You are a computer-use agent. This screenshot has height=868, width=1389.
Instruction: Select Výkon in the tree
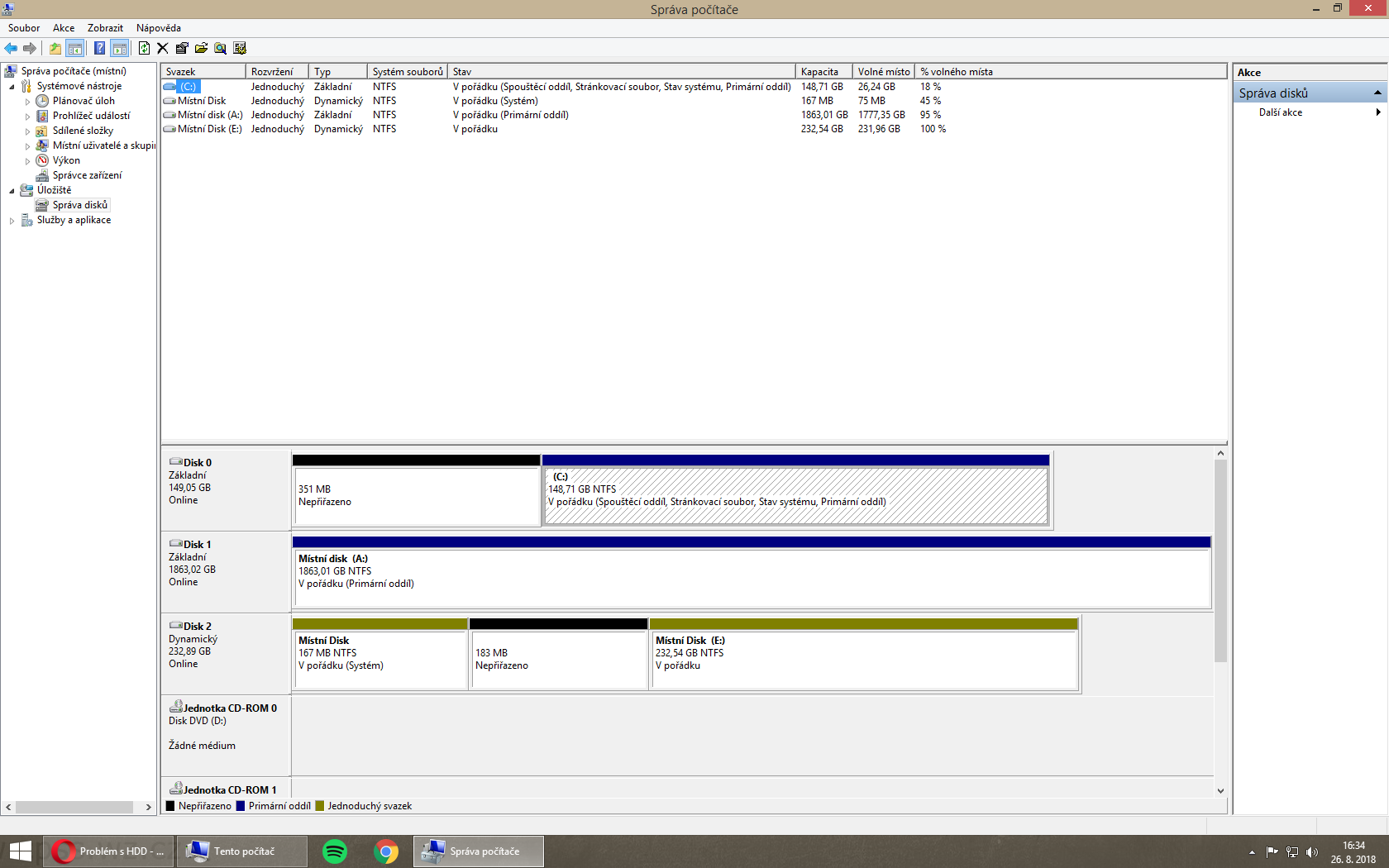[x=66, y=160]
